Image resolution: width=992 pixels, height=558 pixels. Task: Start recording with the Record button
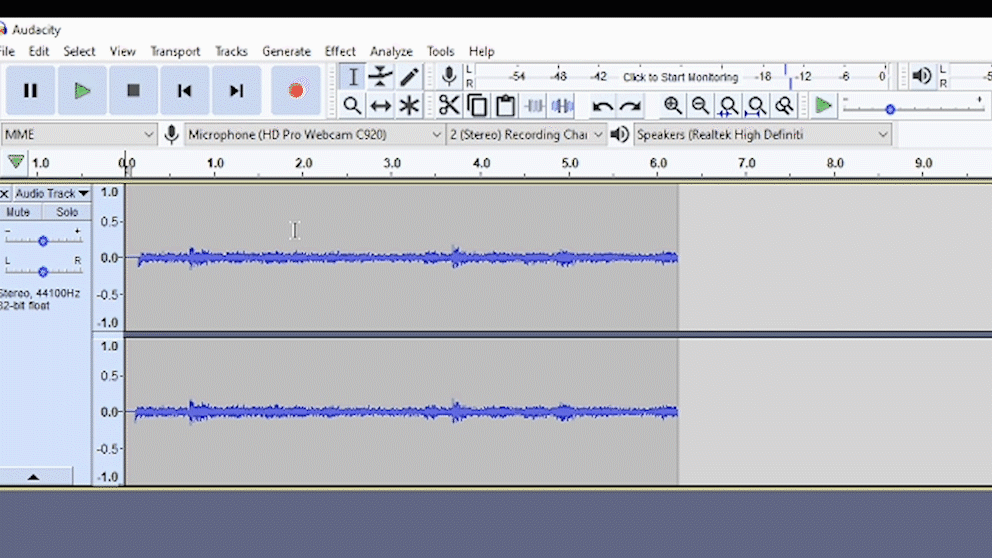(x=295, y=90)
